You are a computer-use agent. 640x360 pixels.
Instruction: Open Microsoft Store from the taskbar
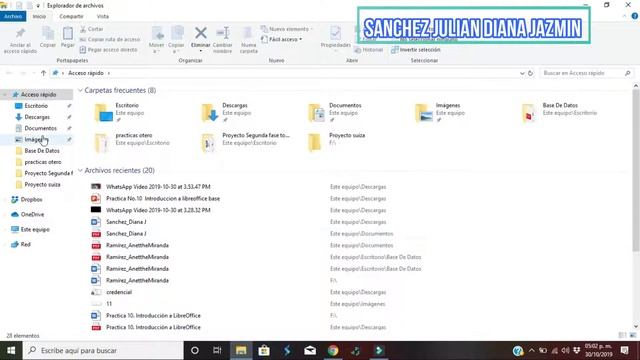[264, 351]
